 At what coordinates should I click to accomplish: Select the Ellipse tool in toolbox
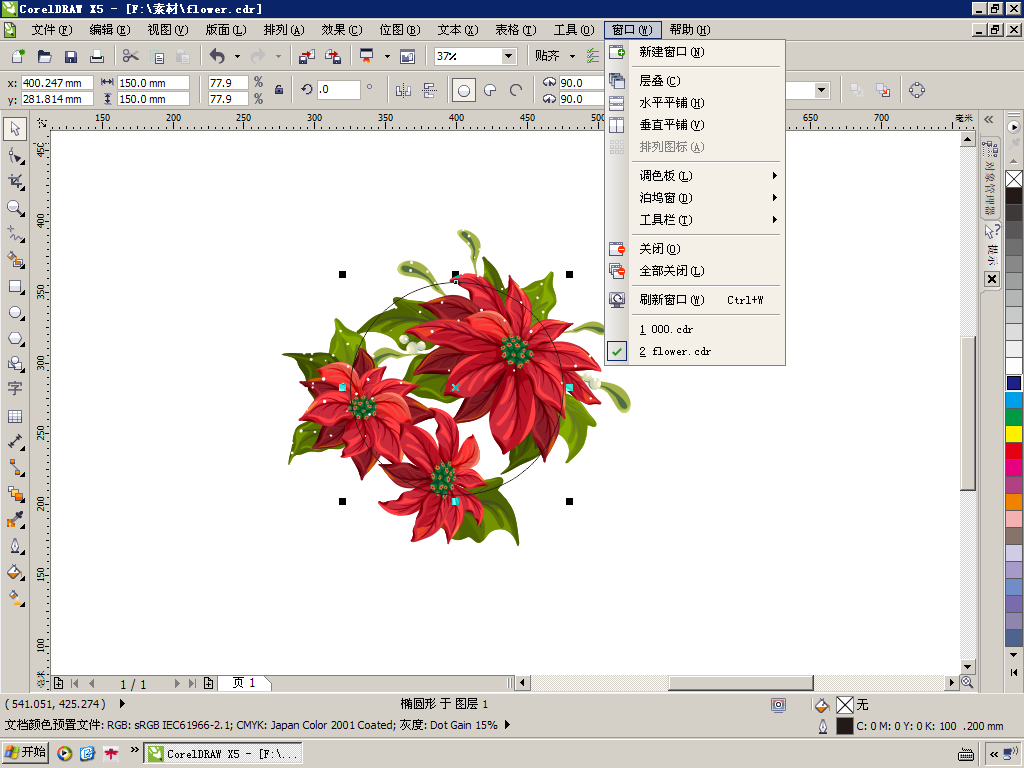14,313
